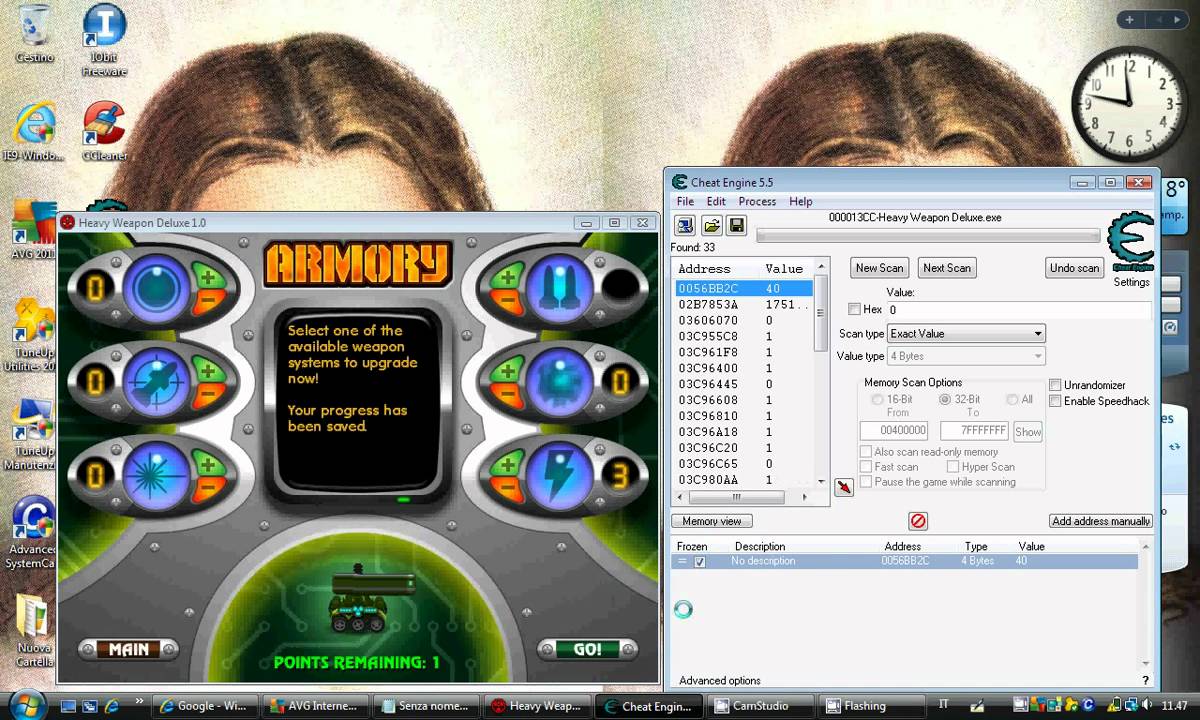This screenshot has height=720, width=1200.
Task: Switch to the Google taskbar window
Action: click(x=205, y=705)
